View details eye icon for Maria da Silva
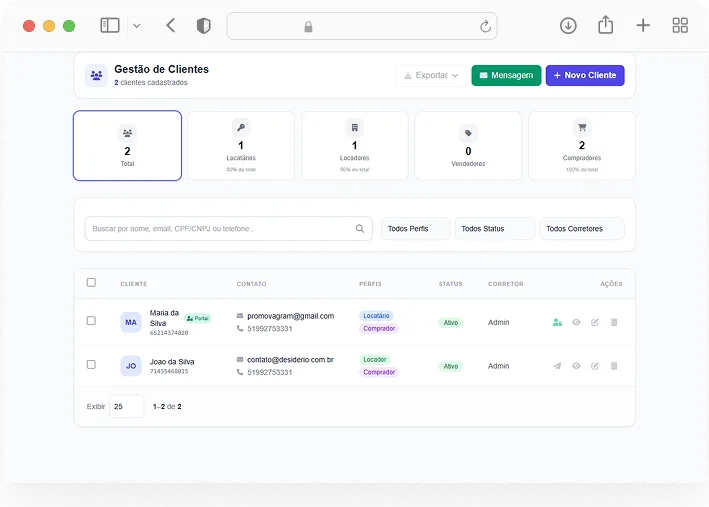Image resolution: width=709 pixels, height=507 pixels. click(576, 322)
